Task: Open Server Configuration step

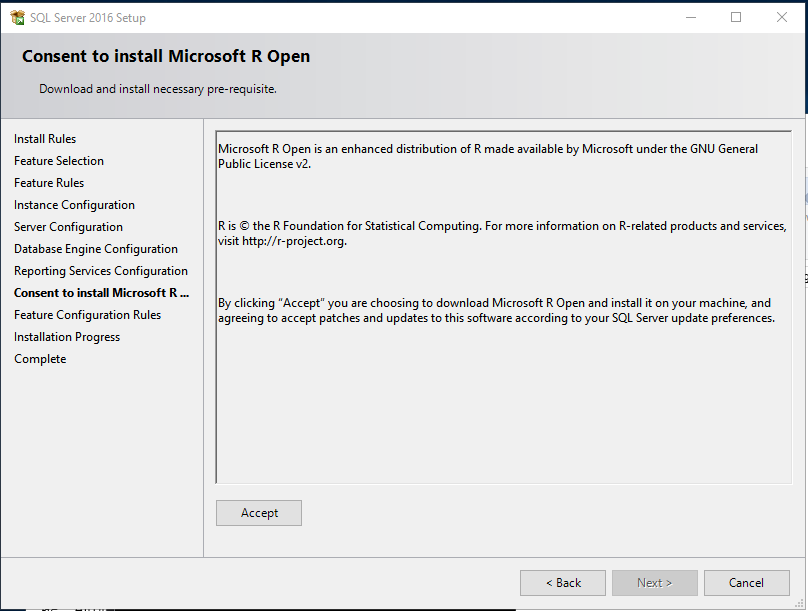Action: (x=68, y=226)
